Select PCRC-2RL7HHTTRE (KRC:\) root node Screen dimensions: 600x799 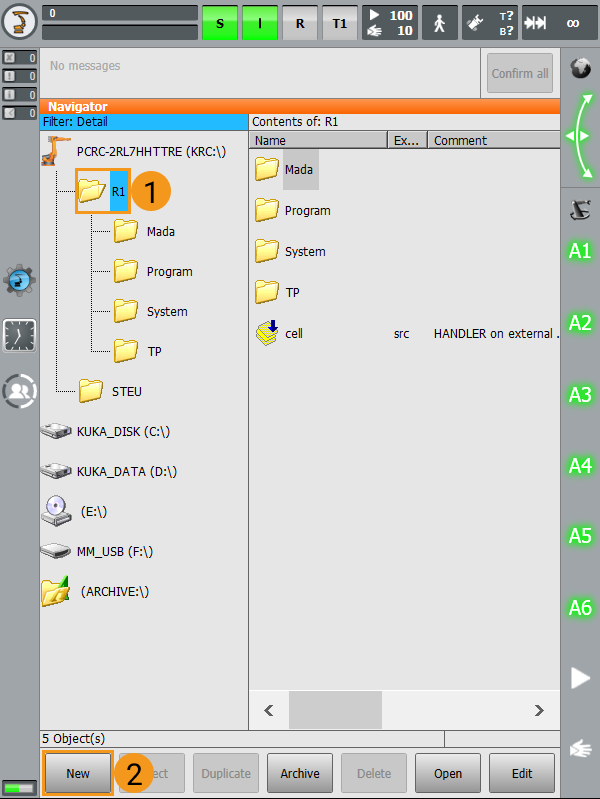[x=134, y=151]
